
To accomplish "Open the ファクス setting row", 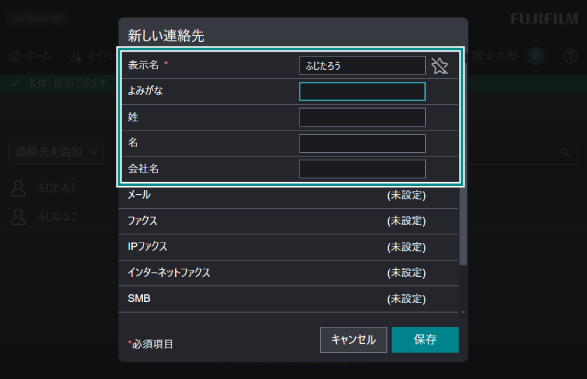I will pyautogui.click(x=288, y=221).
